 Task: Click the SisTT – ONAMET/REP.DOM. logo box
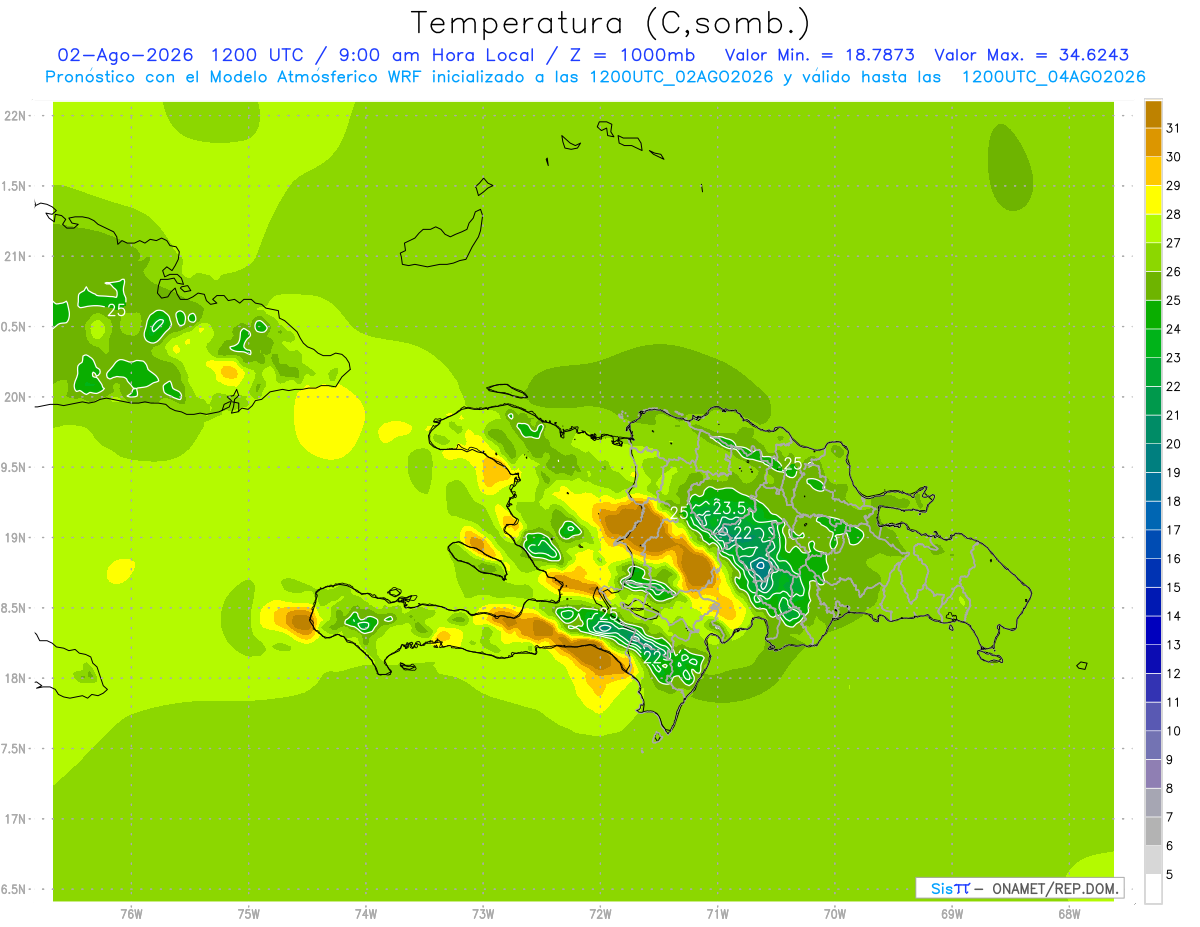pyautogui.click(x=1020, y=888)
